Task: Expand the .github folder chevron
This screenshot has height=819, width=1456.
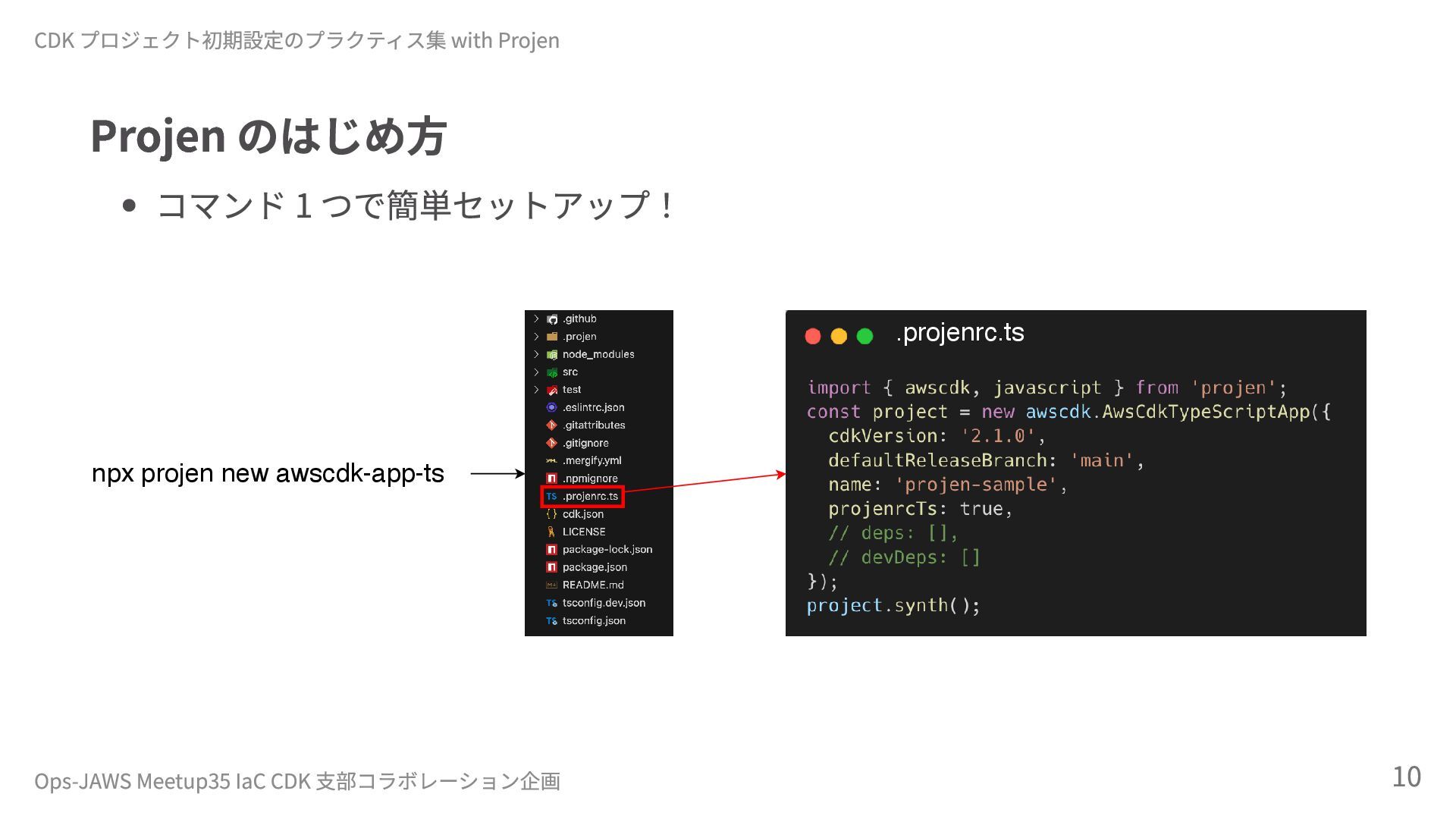Action: pyautogui.click(x=536, y=318)
